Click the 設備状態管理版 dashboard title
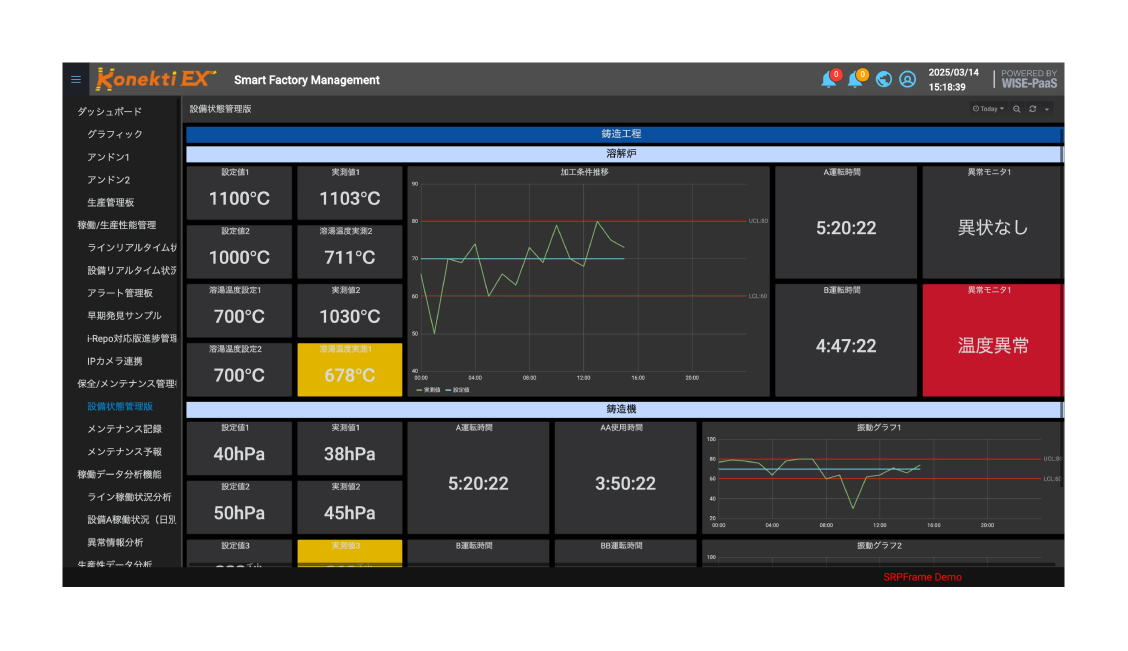Screen dimensions: 1128x651 [x=220, y=109]
